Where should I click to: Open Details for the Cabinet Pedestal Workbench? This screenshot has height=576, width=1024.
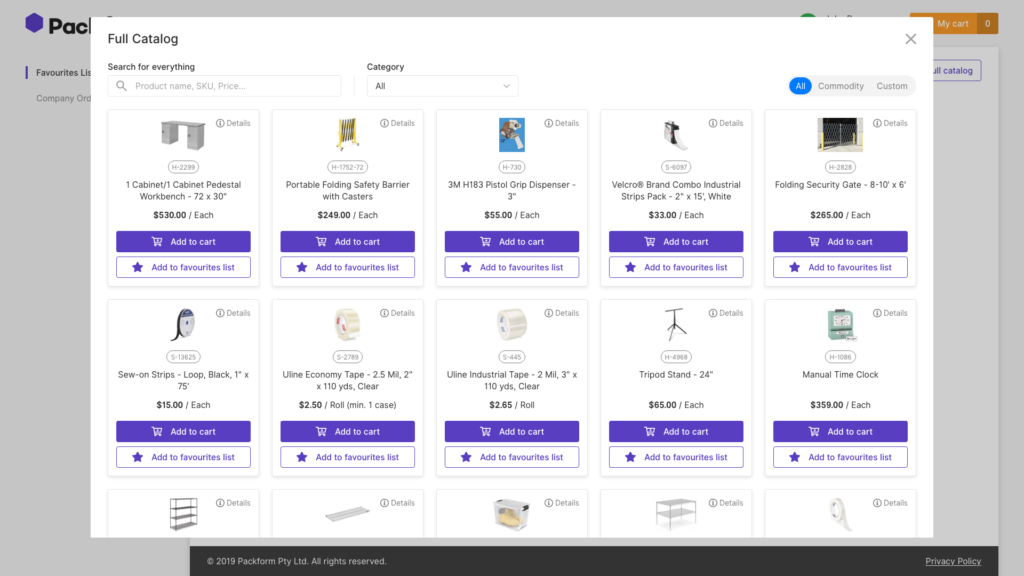click(233, 123)
